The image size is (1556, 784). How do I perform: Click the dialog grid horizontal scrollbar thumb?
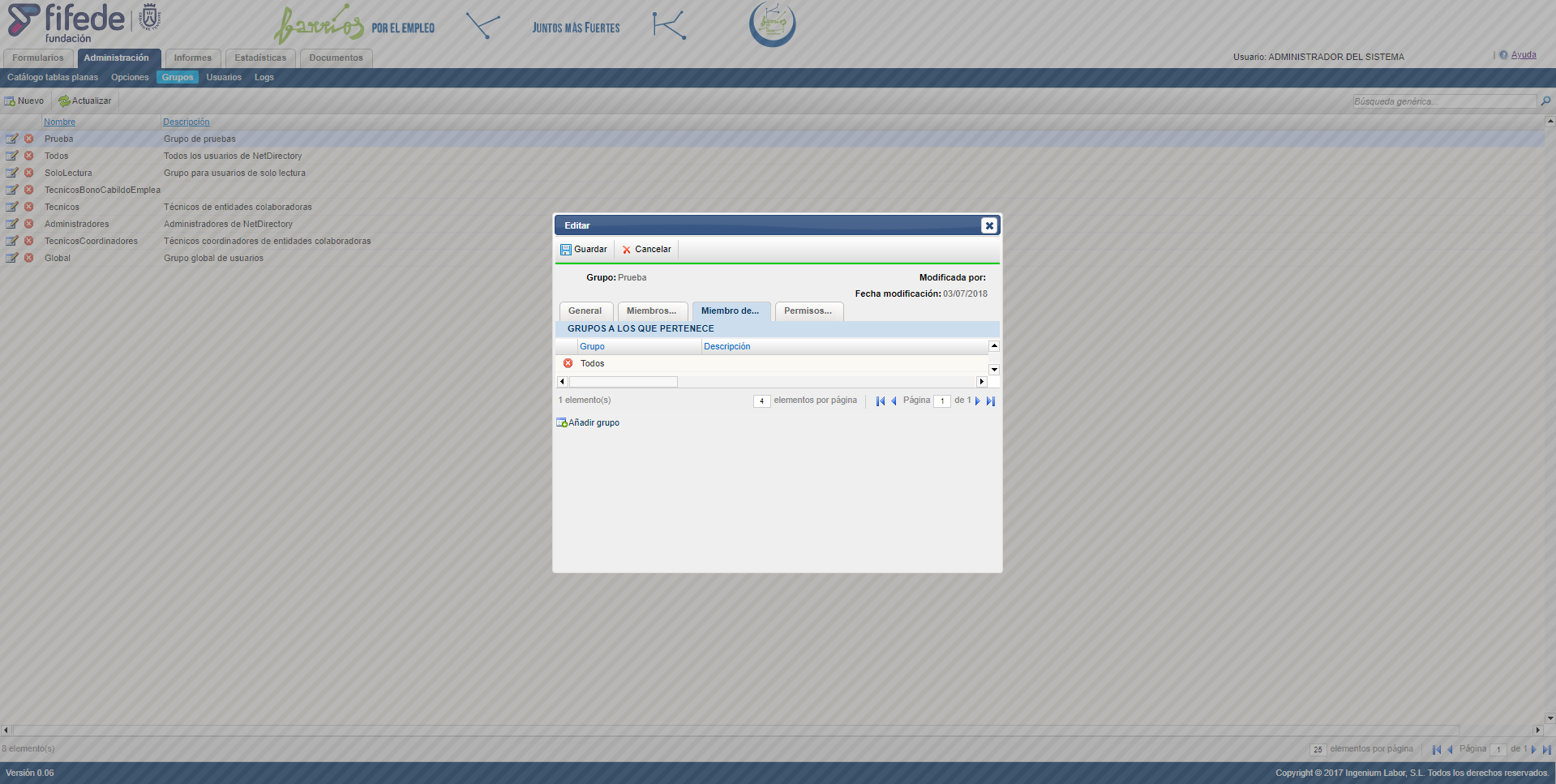[623, 382]
